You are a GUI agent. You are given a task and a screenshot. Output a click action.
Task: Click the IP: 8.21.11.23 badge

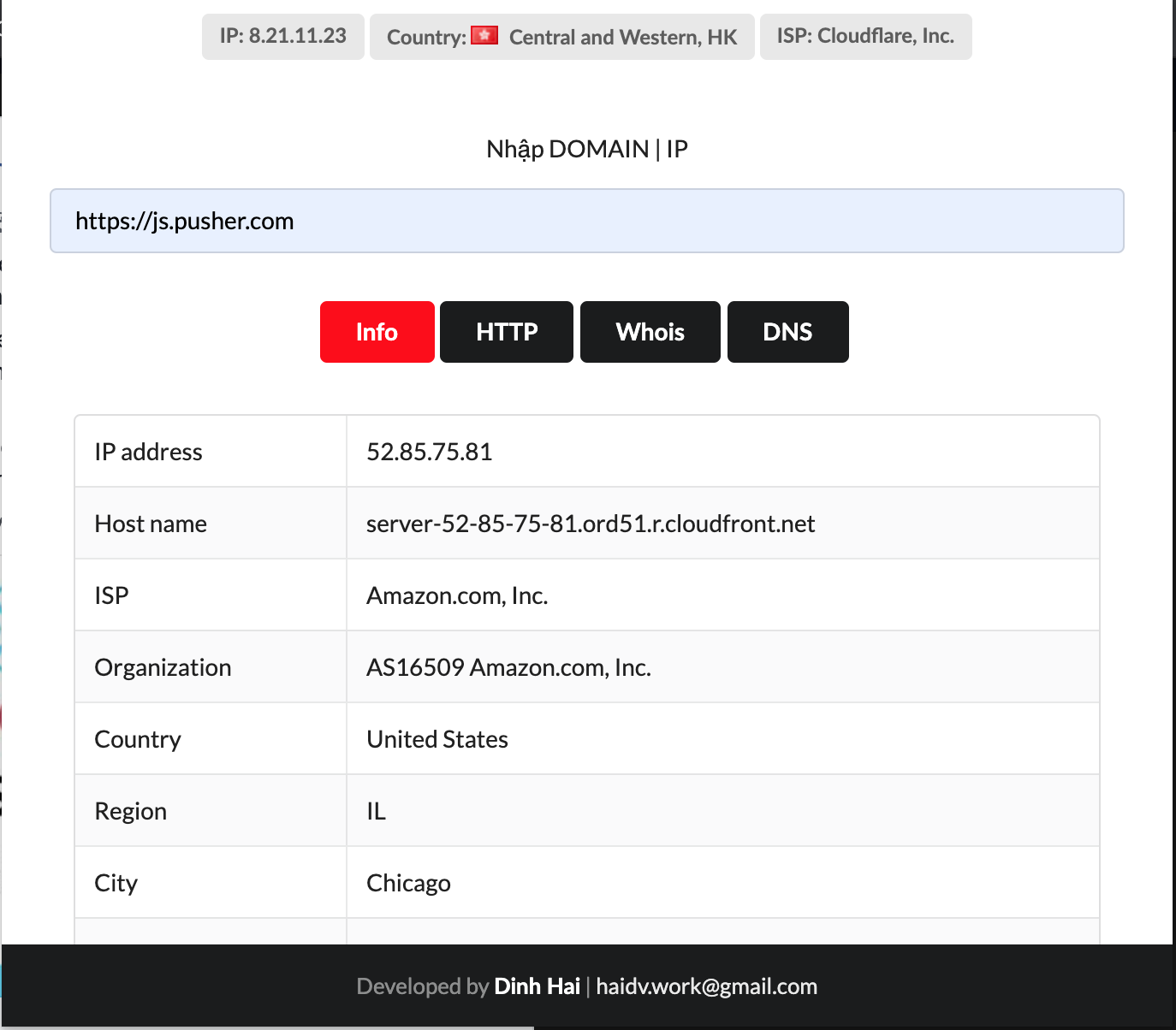coord(283,36)
